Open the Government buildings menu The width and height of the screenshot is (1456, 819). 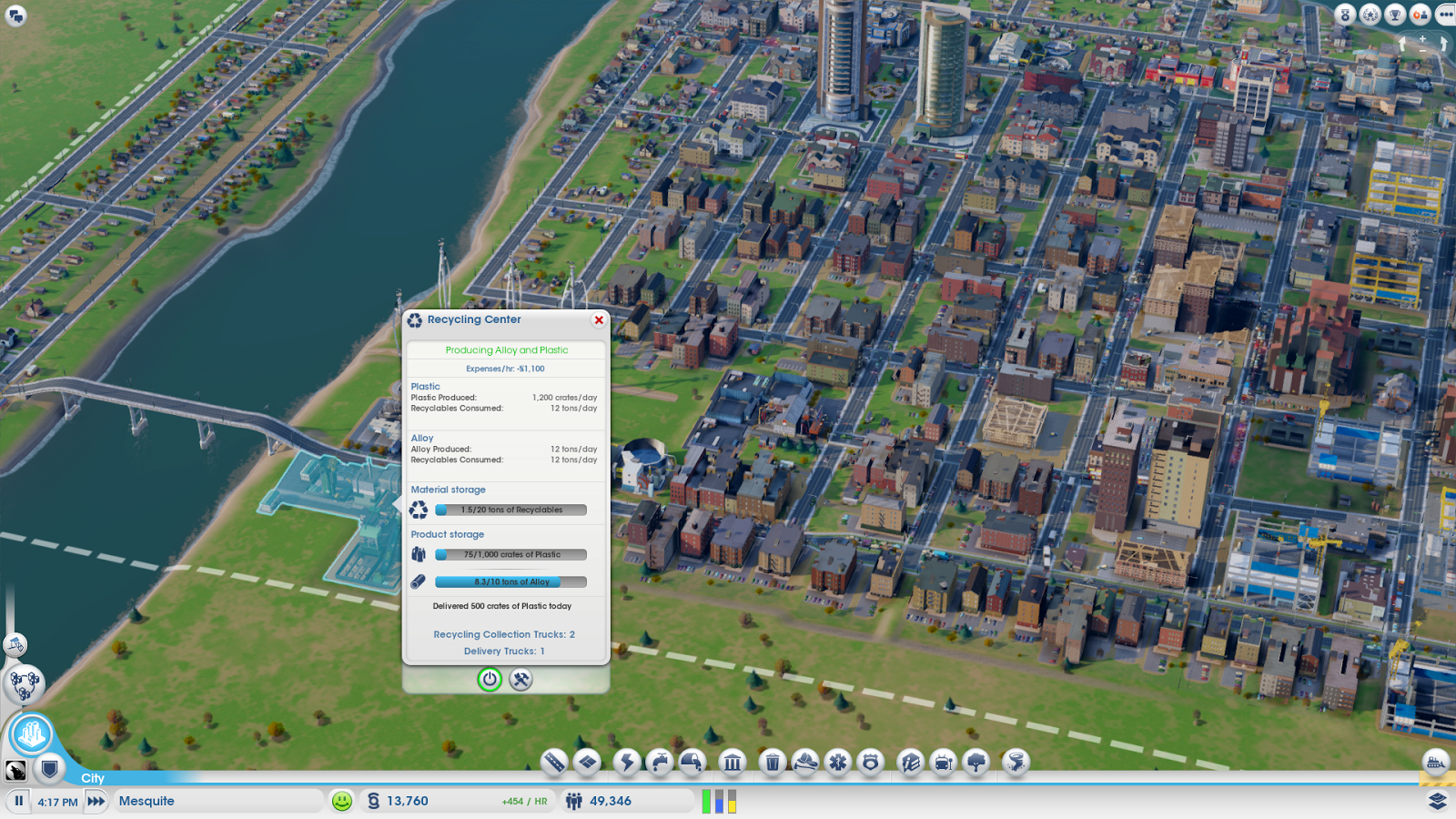[x=733, y=762]
